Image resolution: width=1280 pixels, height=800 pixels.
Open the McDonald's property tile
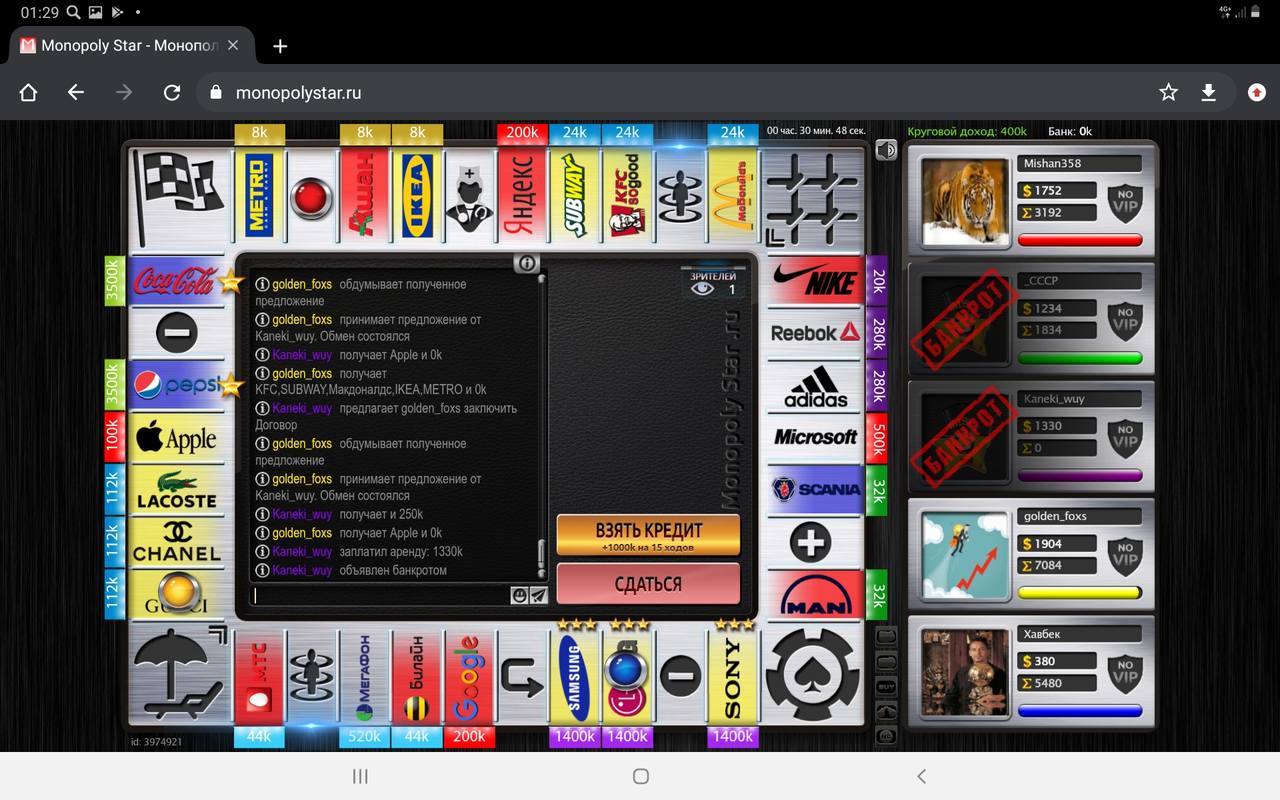pyautogui.click(x=733, y=196)
